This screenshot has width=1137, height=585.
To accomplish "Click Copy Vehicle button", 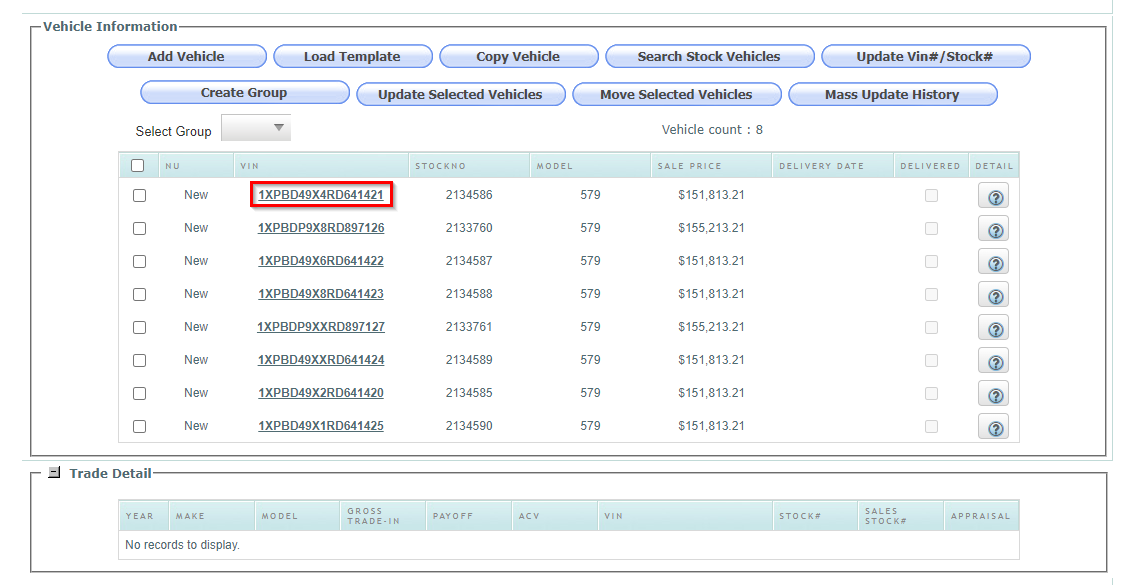I will tap(518, 57).
